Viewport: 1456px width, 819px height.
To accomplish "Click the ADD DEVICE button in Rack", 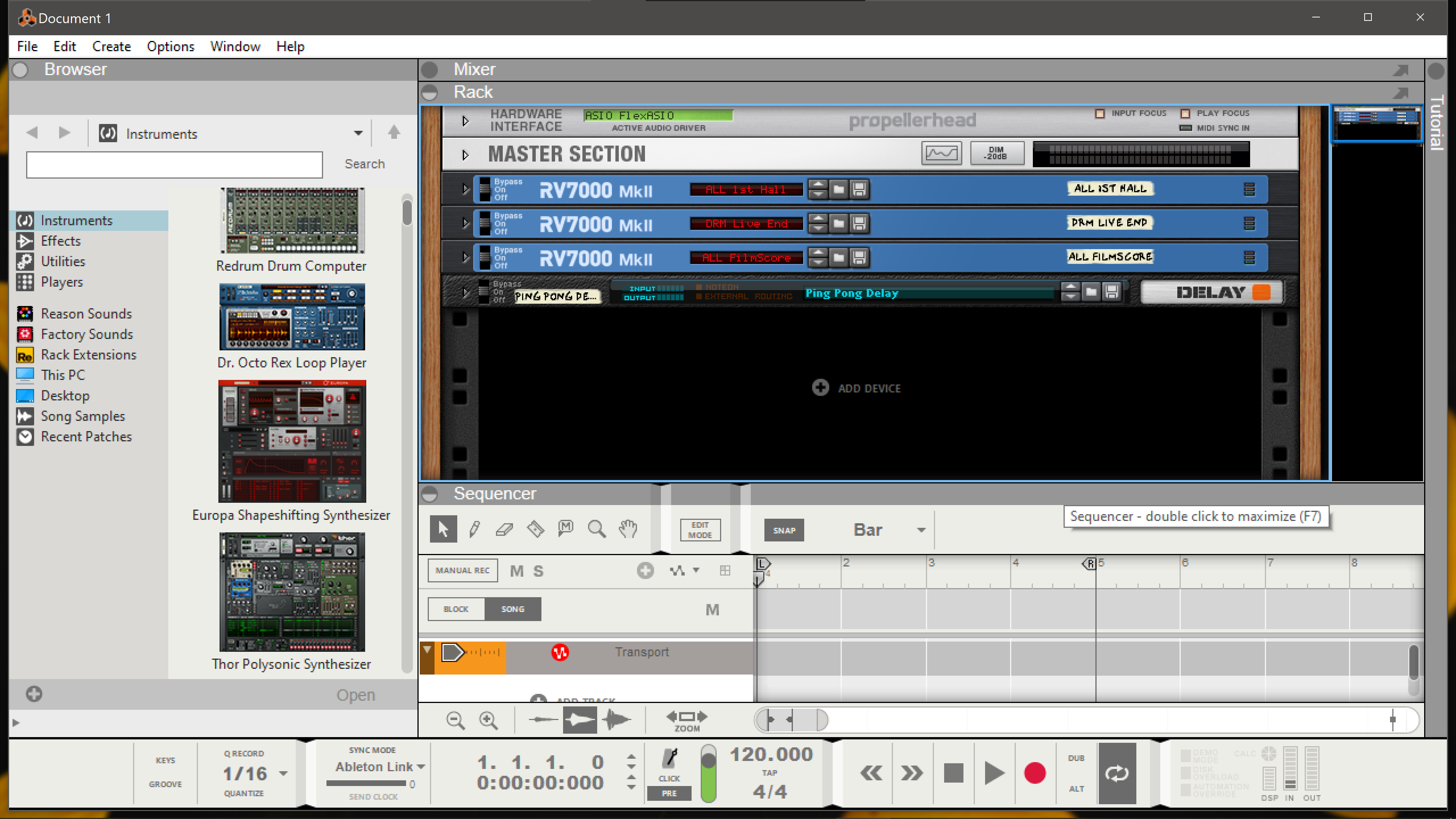I will tap(856, 388).
